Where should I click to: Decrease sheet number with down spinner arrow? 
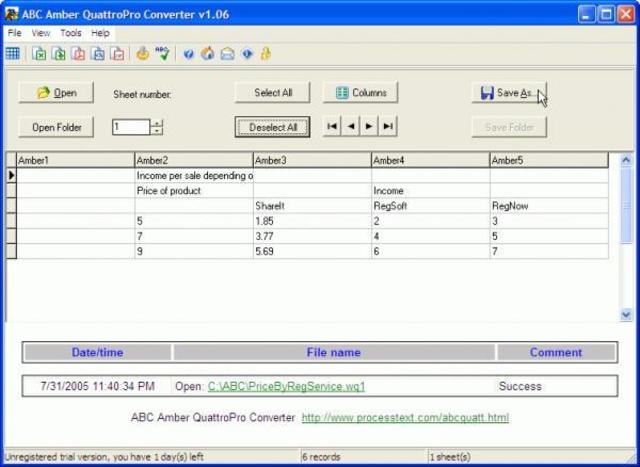pos(157,131)
